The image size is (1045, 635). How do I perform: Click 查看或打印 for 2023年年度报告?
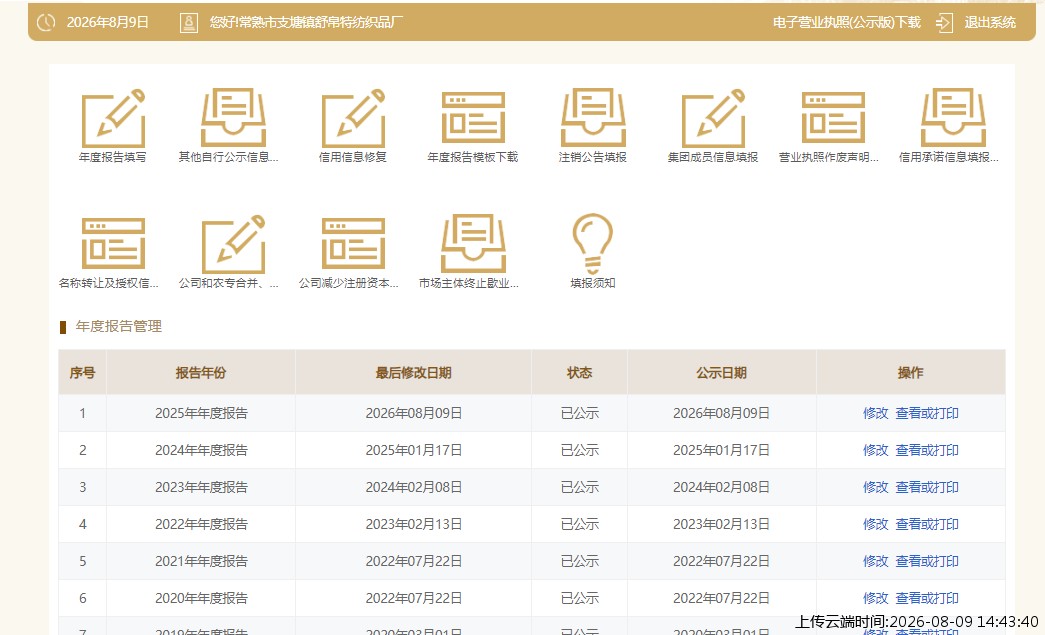pyautogui.click(x=927, y=487)
